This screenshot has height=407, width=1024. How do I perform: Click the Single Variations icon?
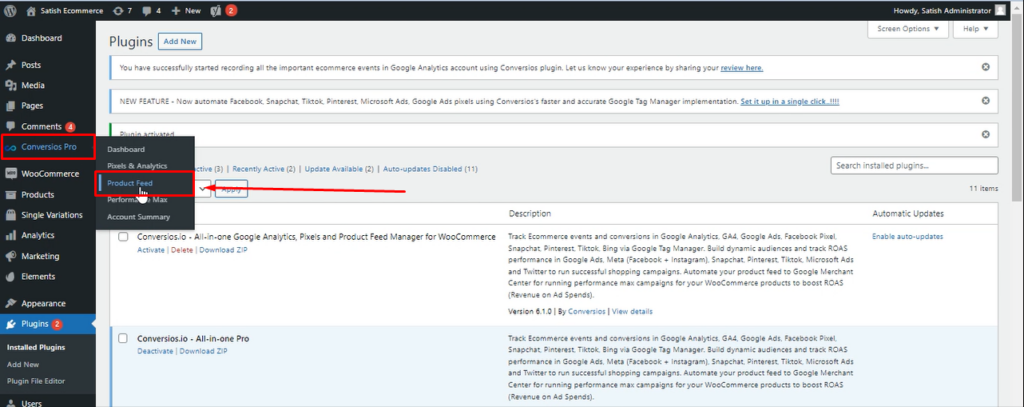[x=10, y=215]
